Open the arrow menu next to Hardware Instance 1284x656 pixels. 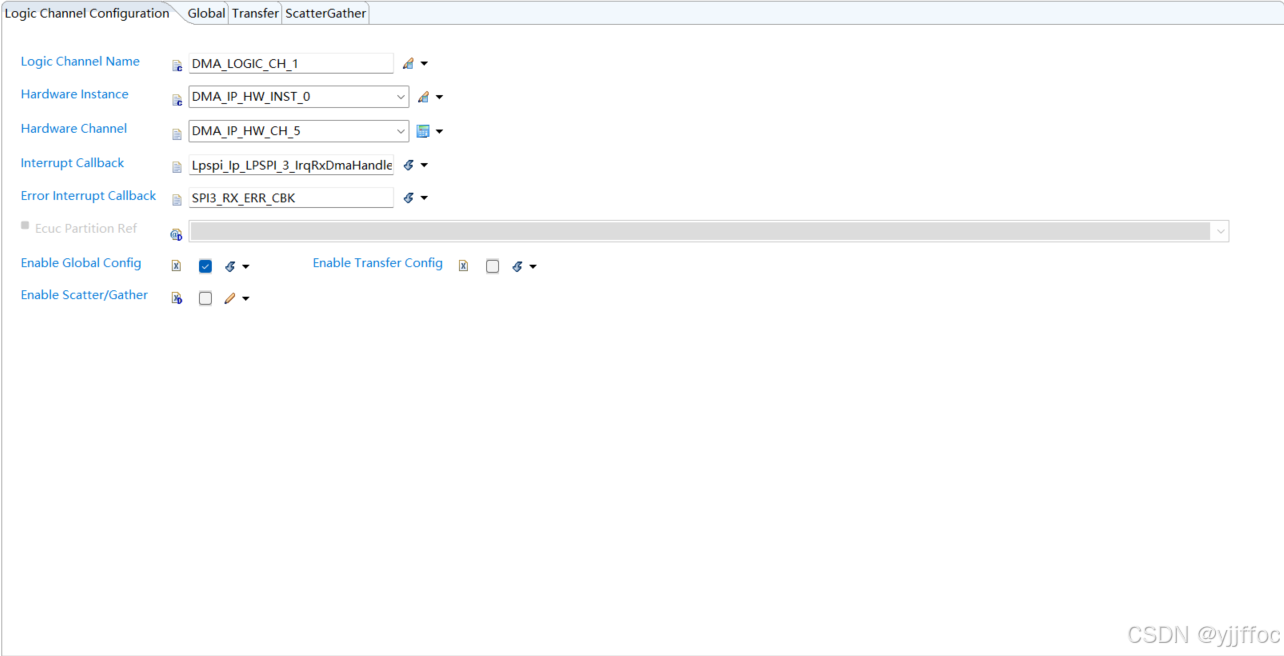439,98
